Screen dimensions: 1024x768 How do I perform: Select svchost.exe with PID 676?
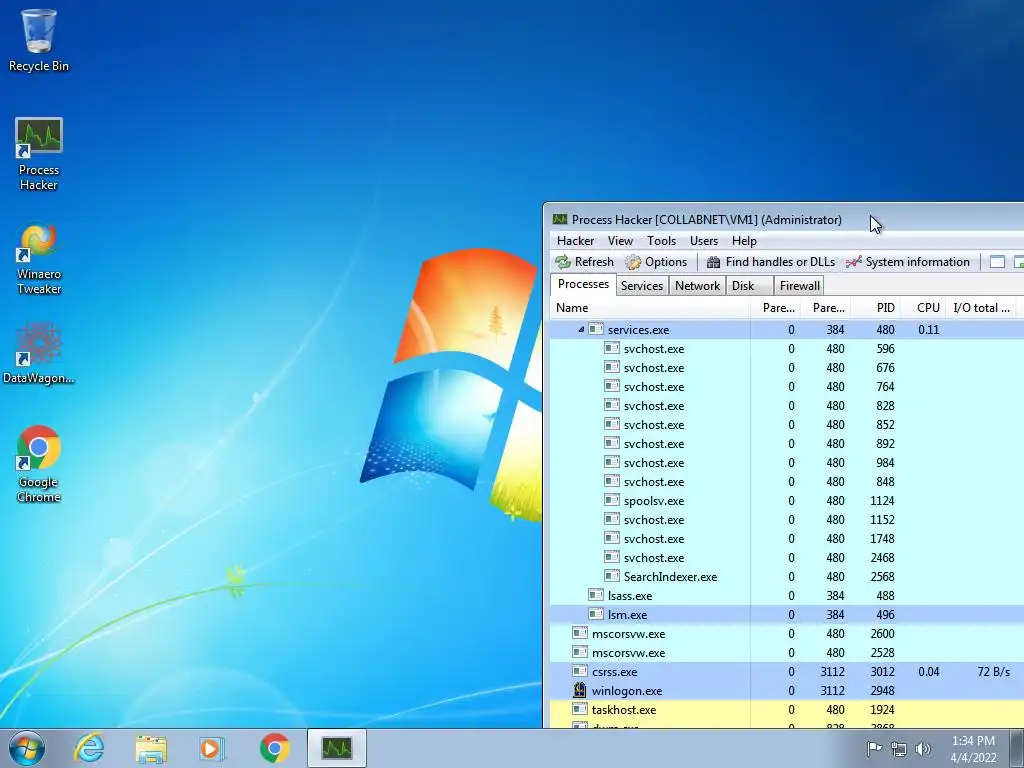787,368
